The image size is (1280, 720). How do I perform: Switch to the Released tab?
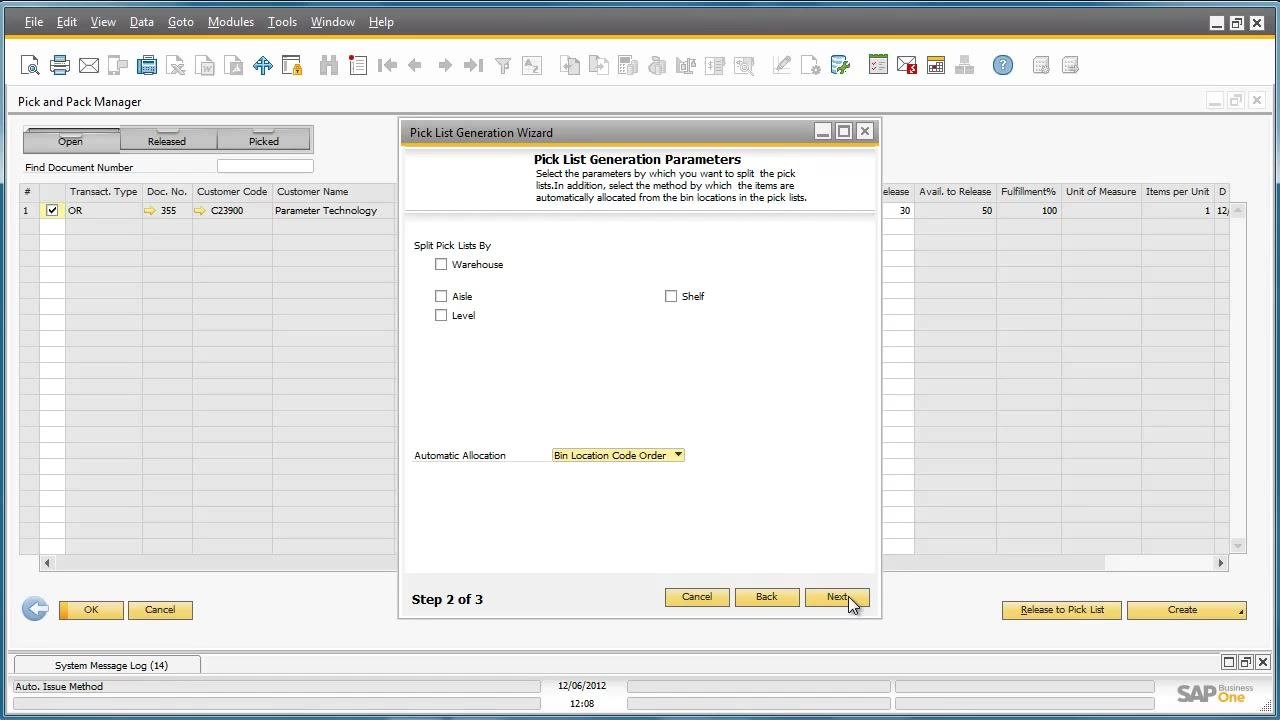coord(167,139)
